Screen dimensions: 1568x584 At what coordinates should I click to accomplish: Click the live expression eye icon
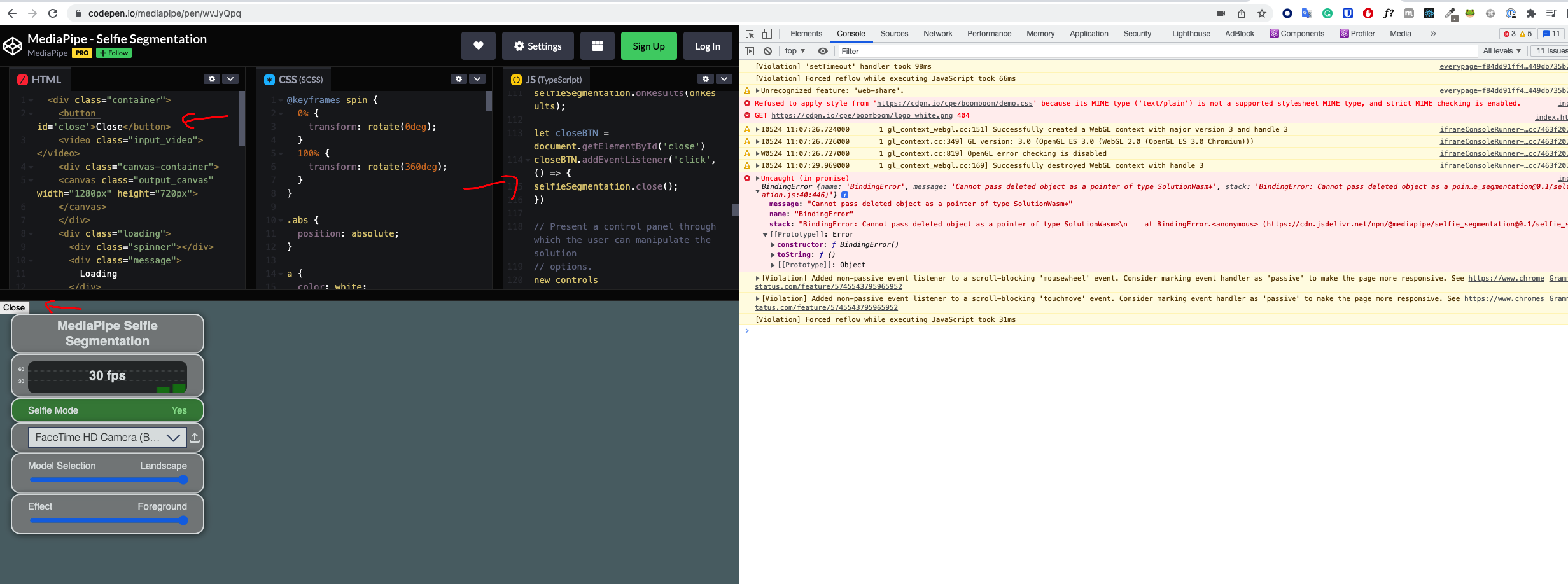(x=823, y=51)
